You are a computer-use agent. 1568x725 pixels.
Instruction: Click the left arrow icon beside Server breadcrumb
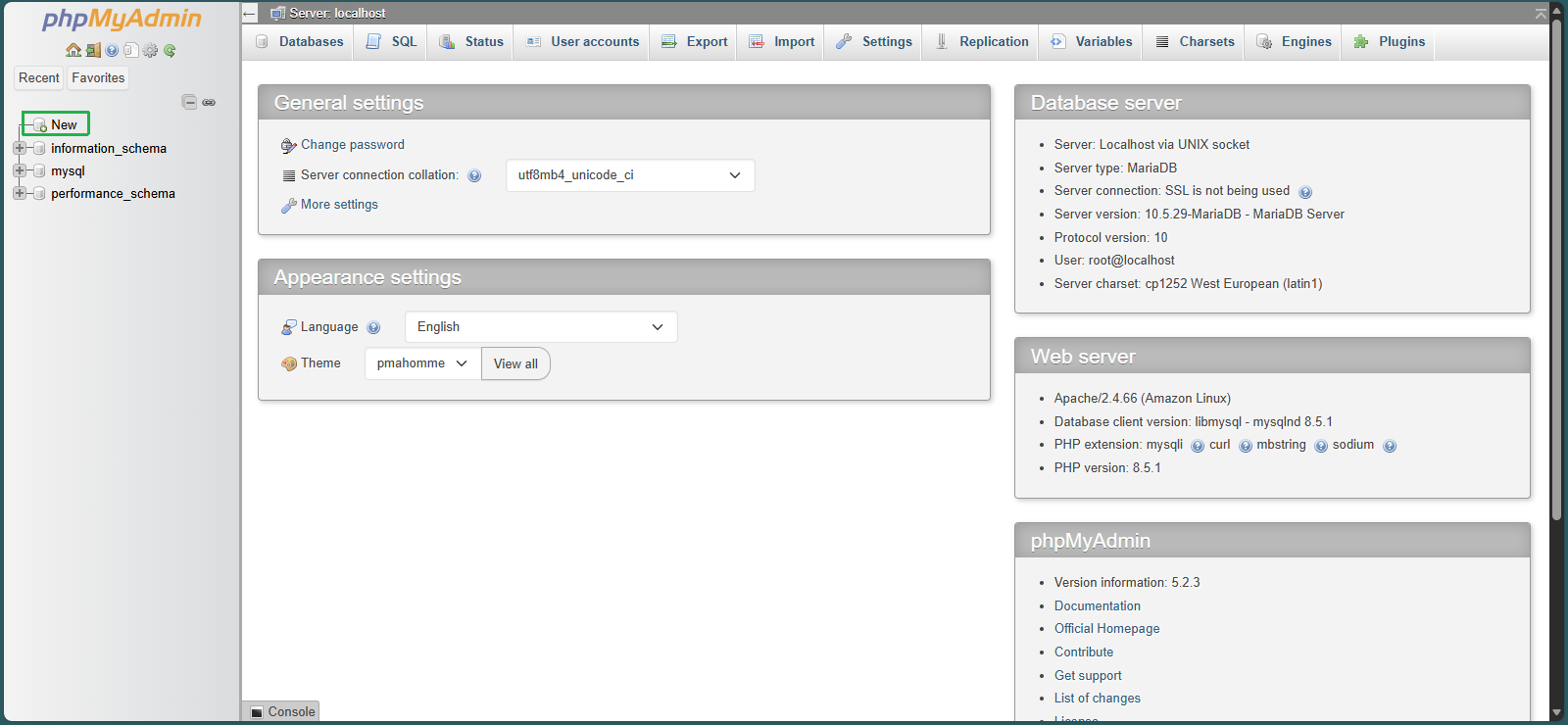pos(250,14)
